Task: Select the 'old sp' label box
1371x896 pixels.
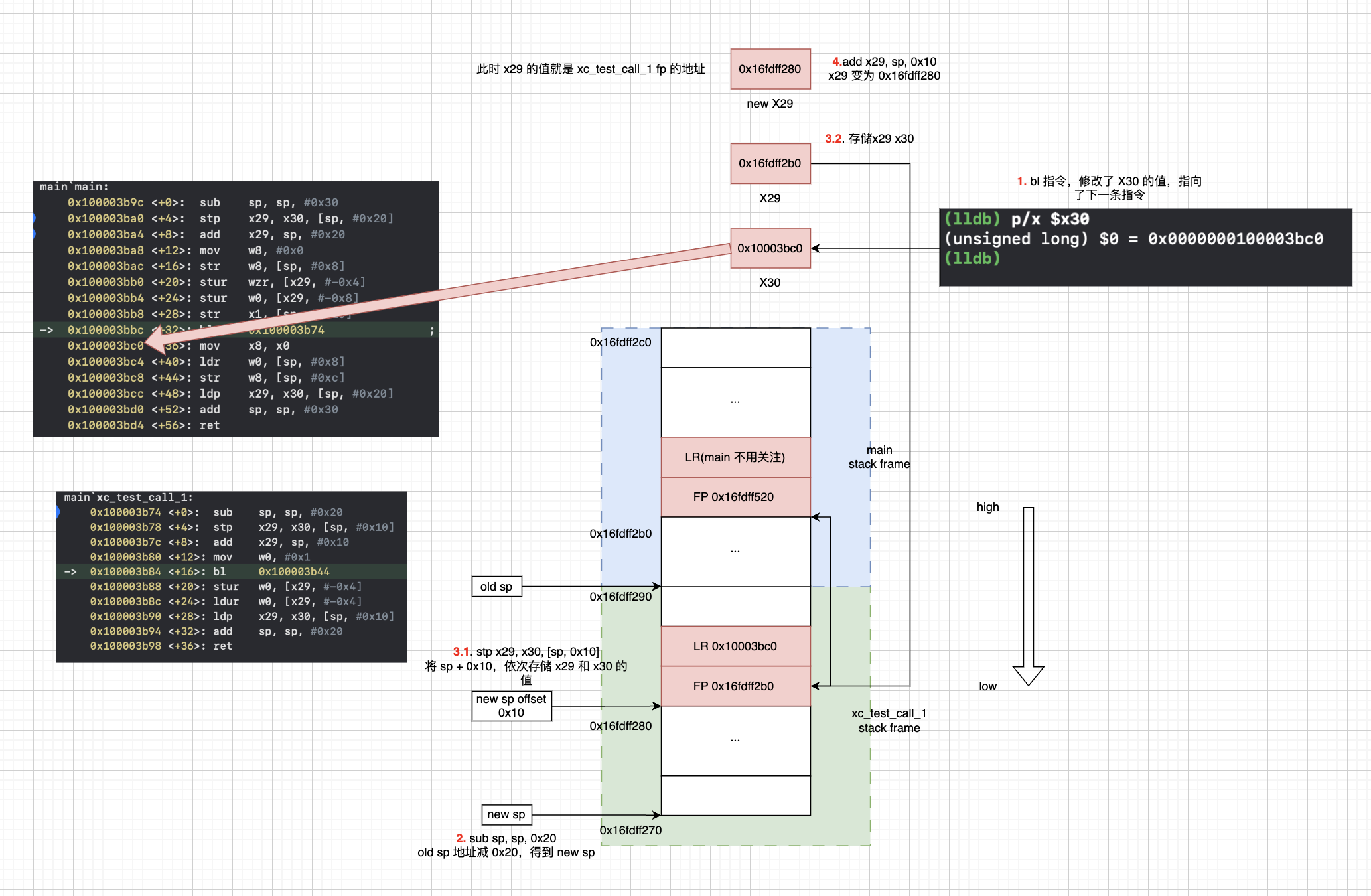Action: (496, 587)
